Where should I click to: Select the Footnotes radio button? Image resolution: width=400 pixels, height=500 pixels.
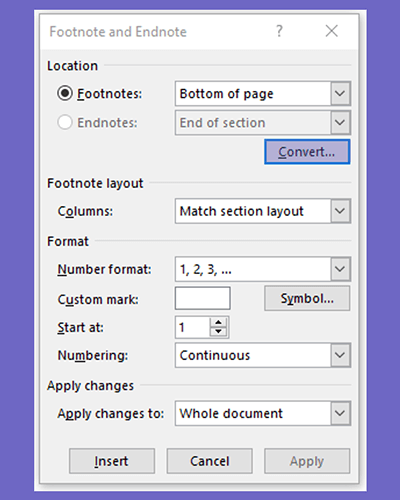(65, 93)
